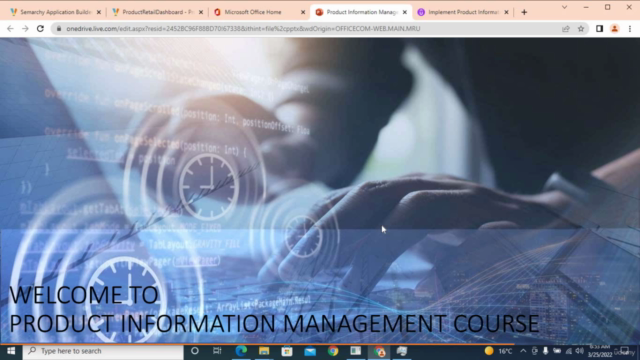Open Cortana from the taskbar
640x360 pixels.
(x=195, y=351)
